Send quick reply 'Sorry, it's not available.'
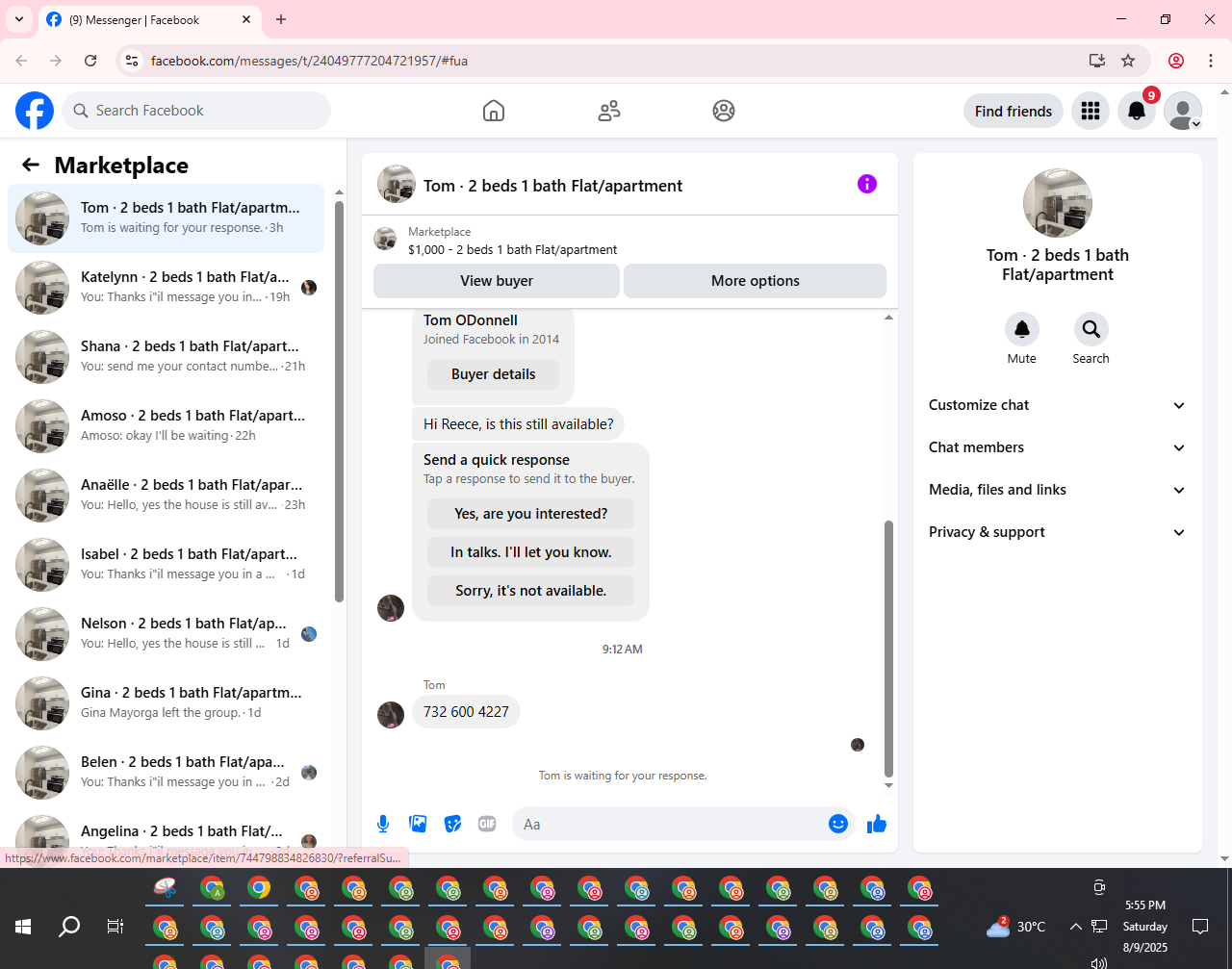Screen dimensions: 1232x969 (x=531, y=591)
